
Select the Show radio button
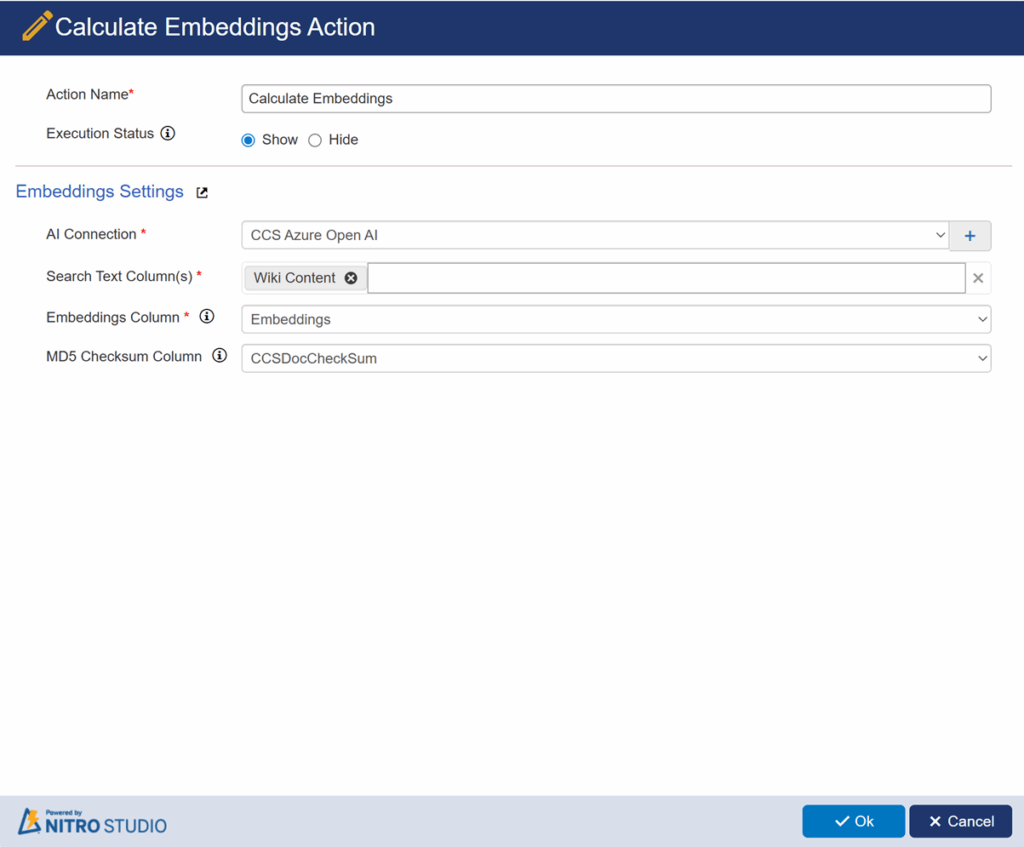point(248,140)
